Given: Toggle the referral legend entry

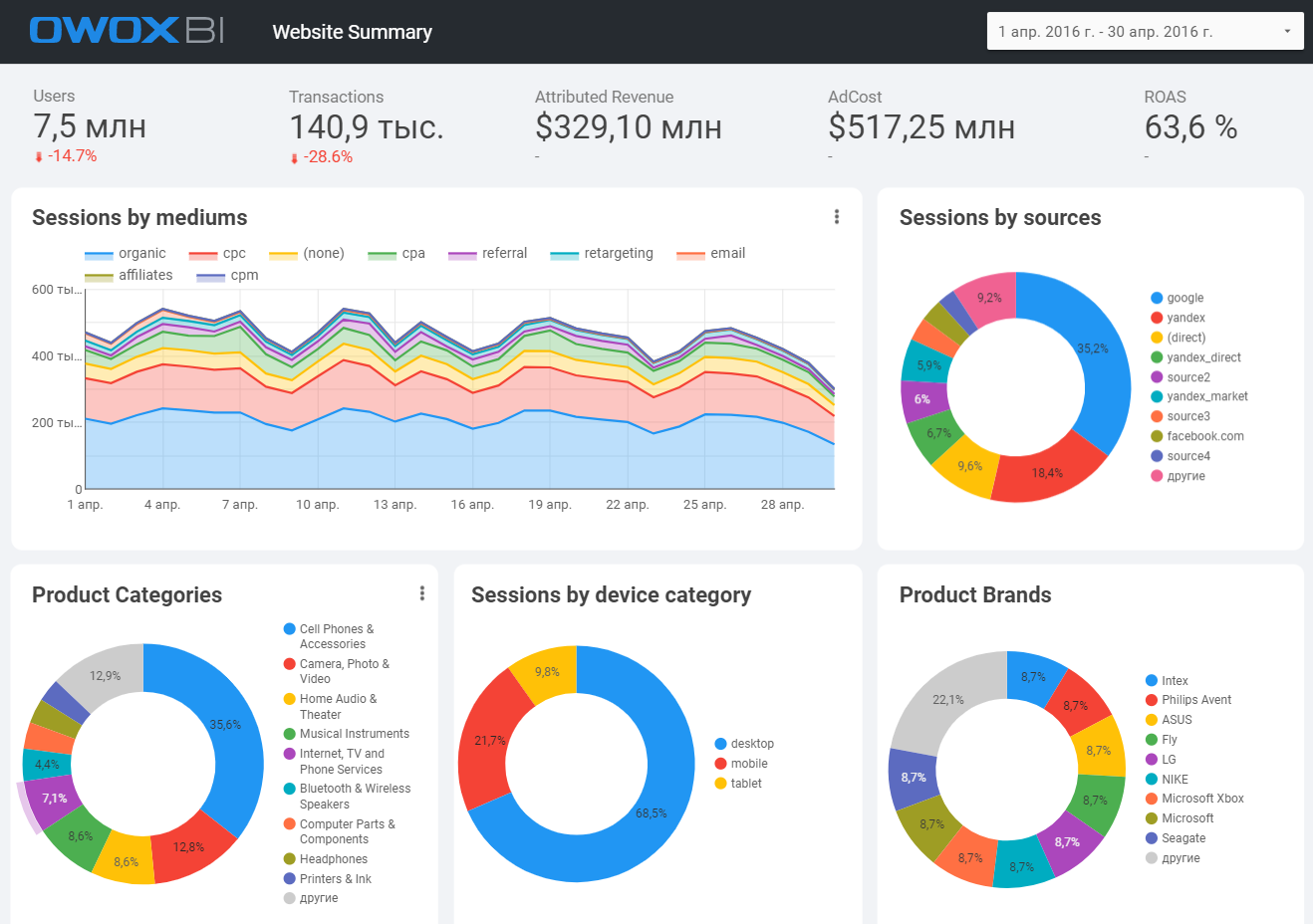Looking at the screenshot, I should (488, 254).
